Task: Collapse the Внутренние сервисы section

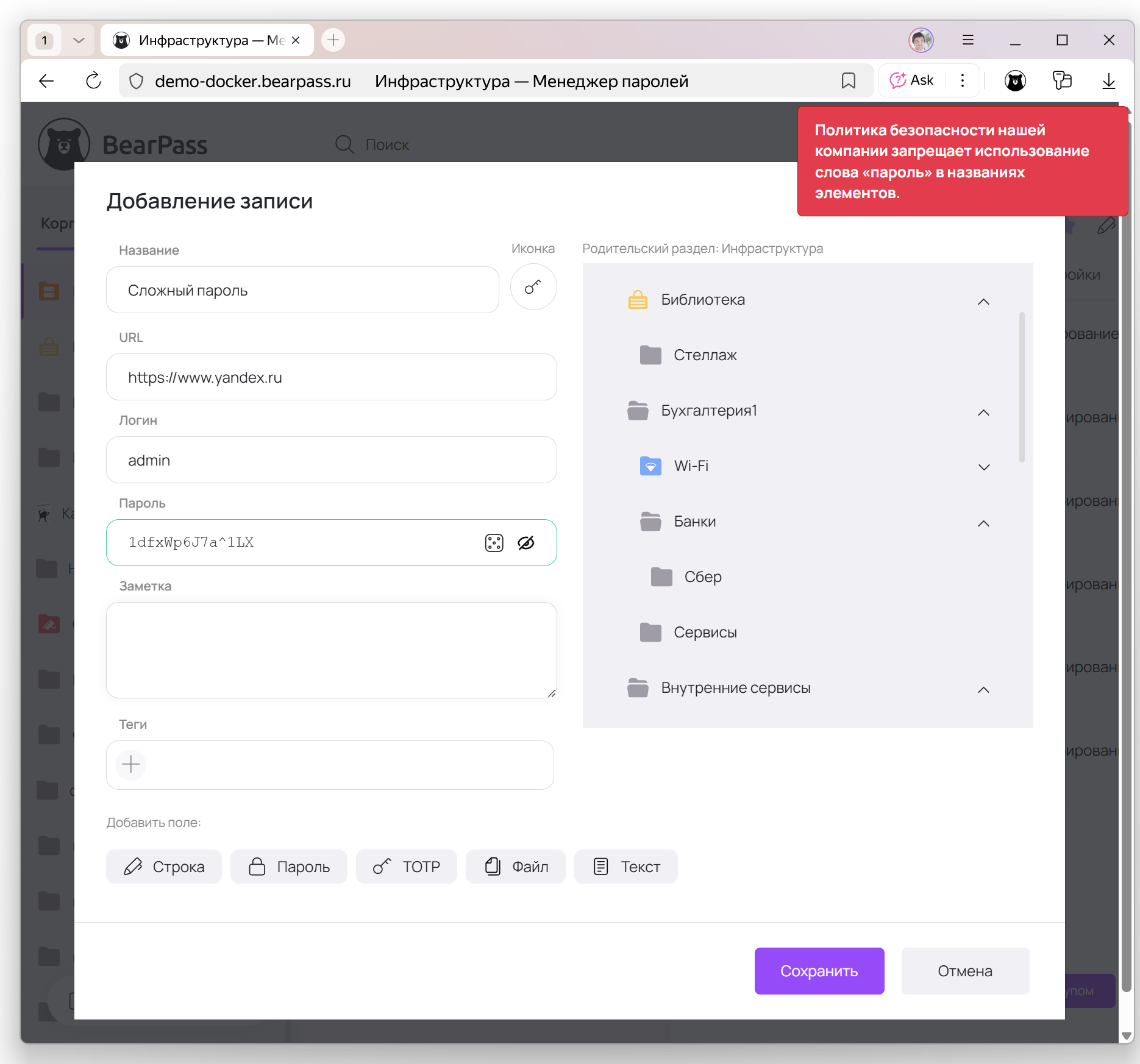Action: click(x=983, y=689)
